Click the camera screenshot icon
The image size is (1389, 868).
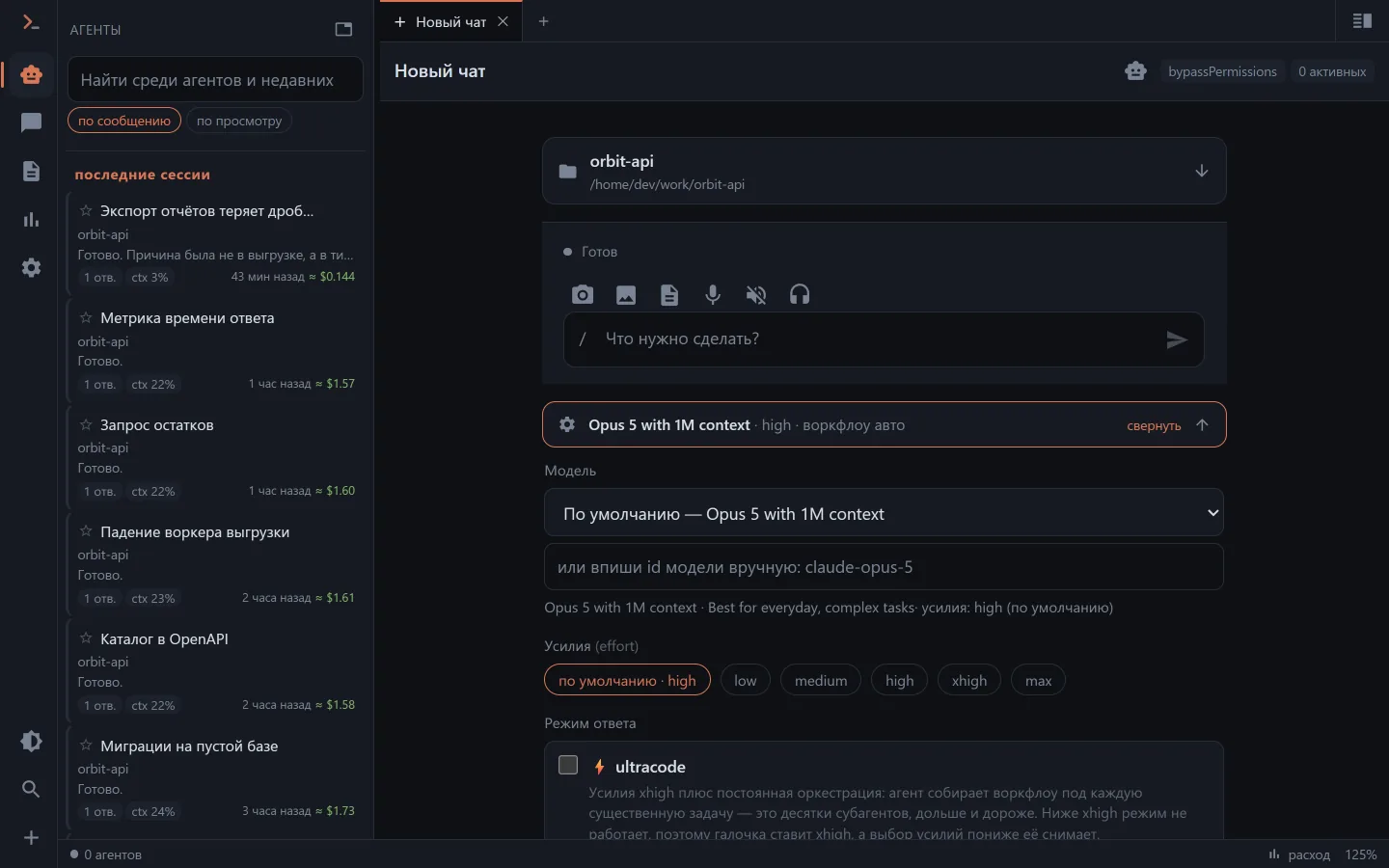coord(583,295)
